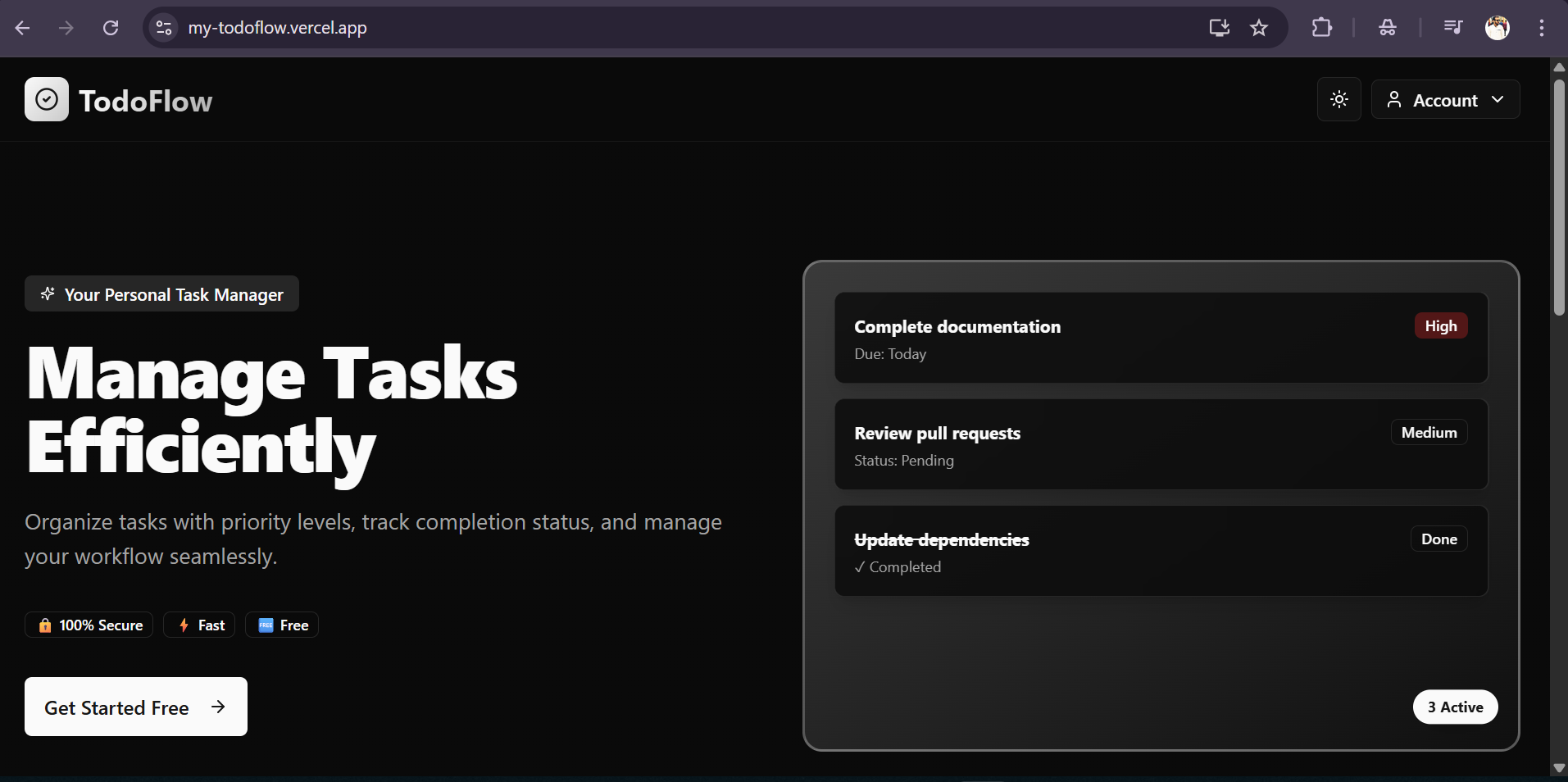Click the install app icon in address bar
This screenshot has height=782, width=1568.
pos(1219,28)
